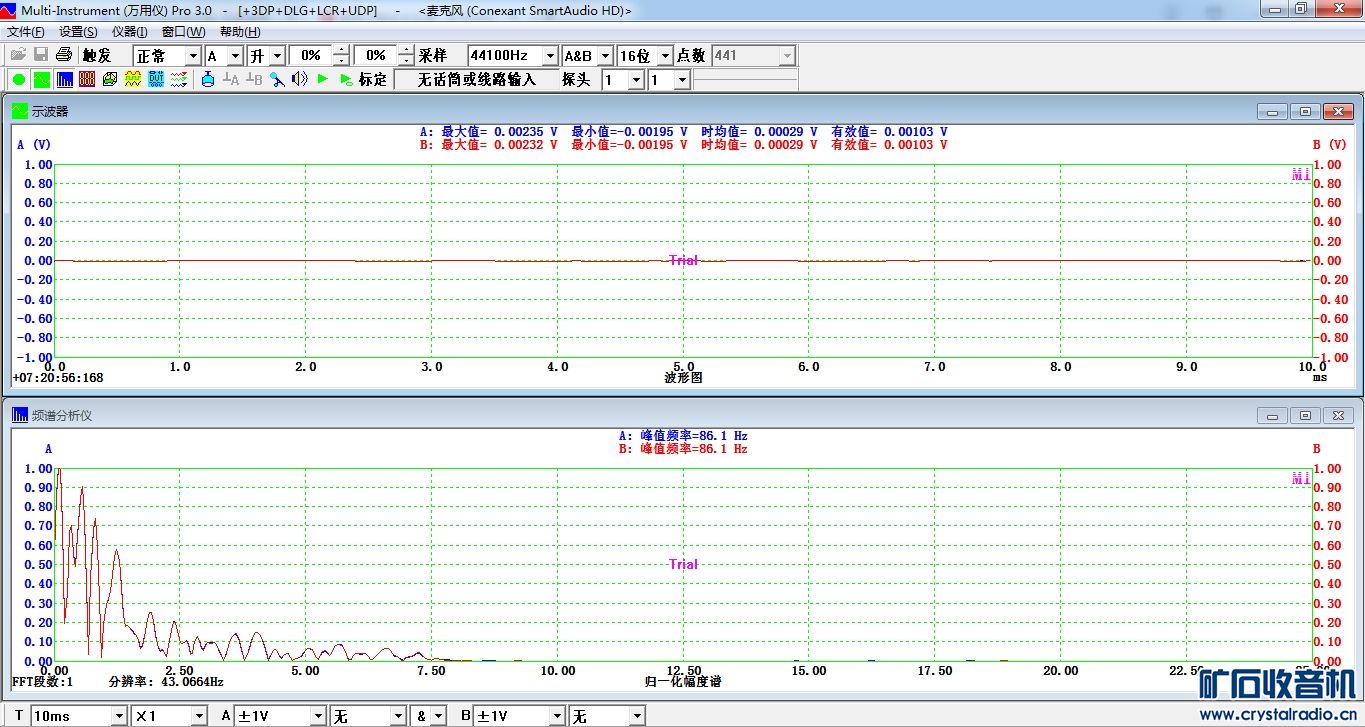Click the speaker icon in the toolbar

tap(299, 79)
